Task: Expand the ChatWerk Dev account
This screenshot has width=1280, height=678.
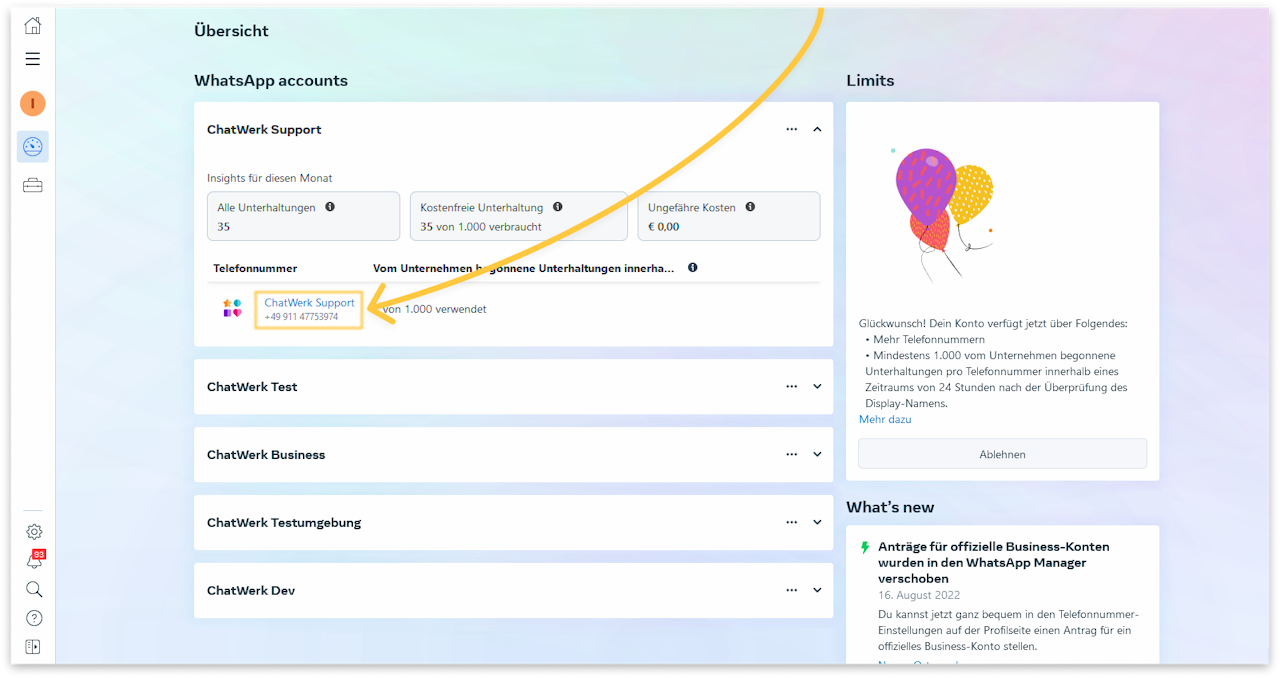Action: pos(817,590)
